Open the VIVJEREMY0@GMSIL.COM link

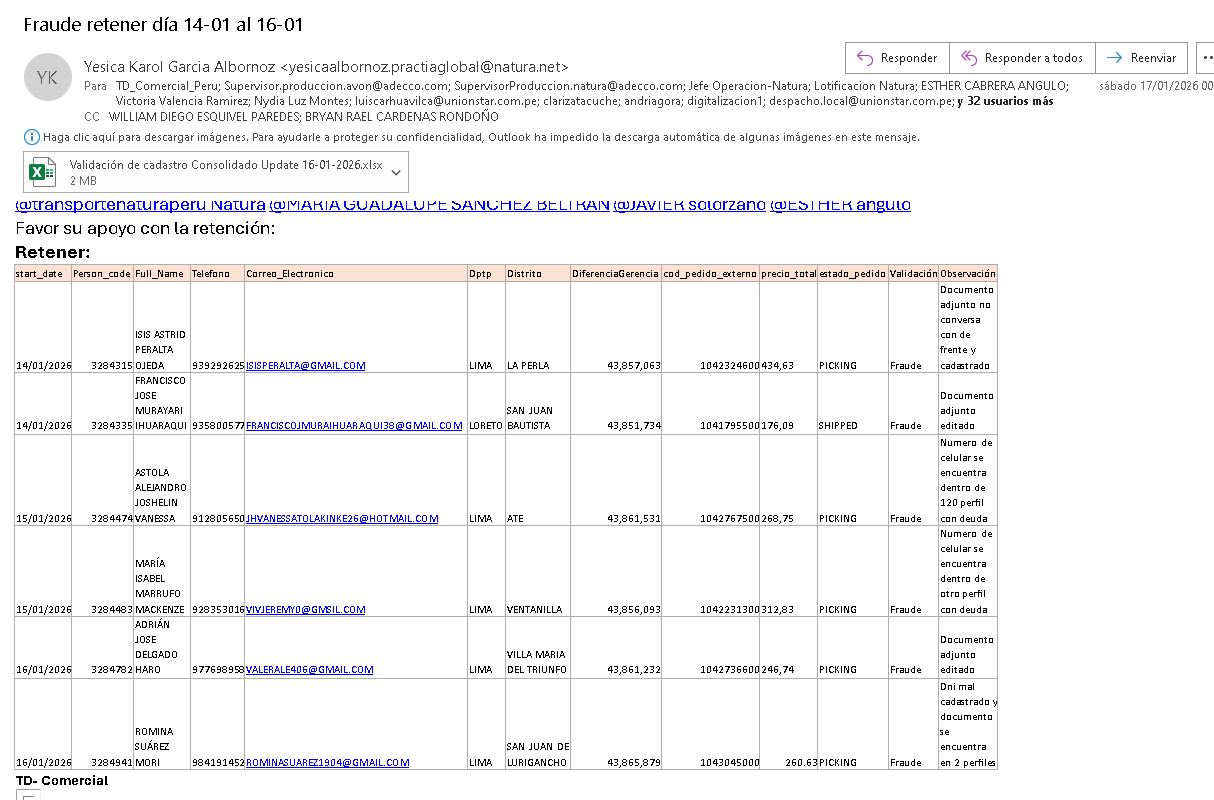305,610
